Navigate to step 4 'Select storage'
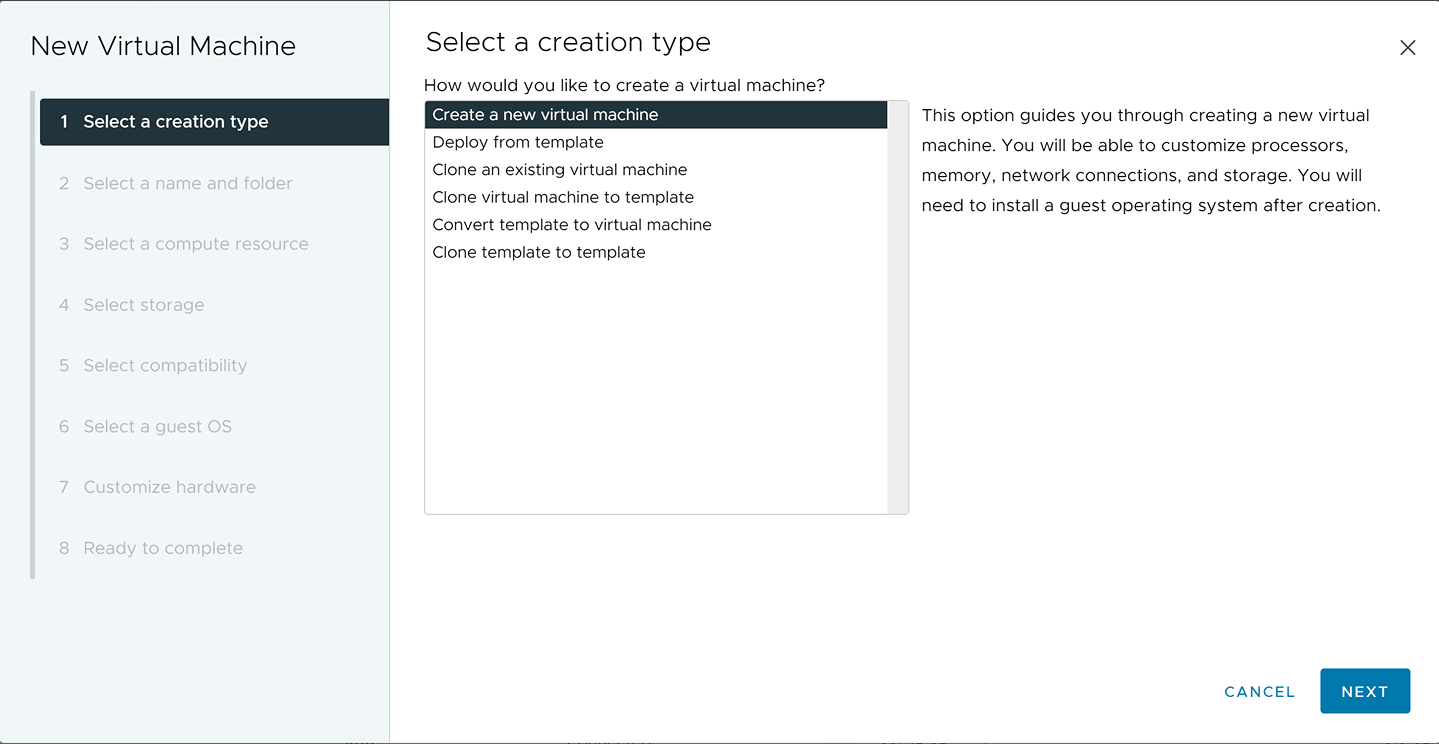This screenshot has height=744, width=1439. [x=143, y=305]
